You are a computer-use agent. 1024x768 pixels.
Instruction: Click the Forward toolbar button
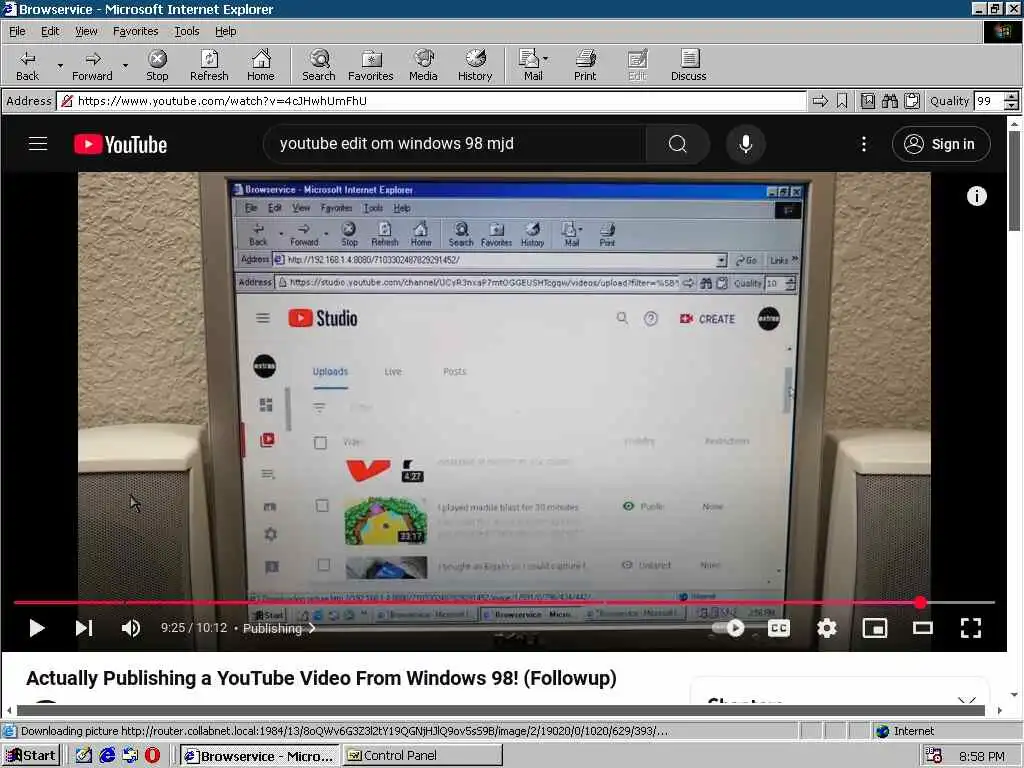pos(92,65)
